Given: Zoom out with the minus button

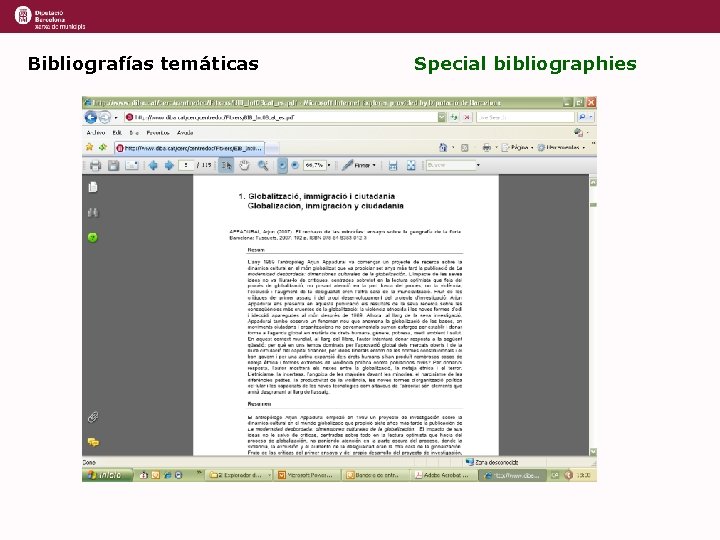Looking at the screenshot, I should 282,165.
